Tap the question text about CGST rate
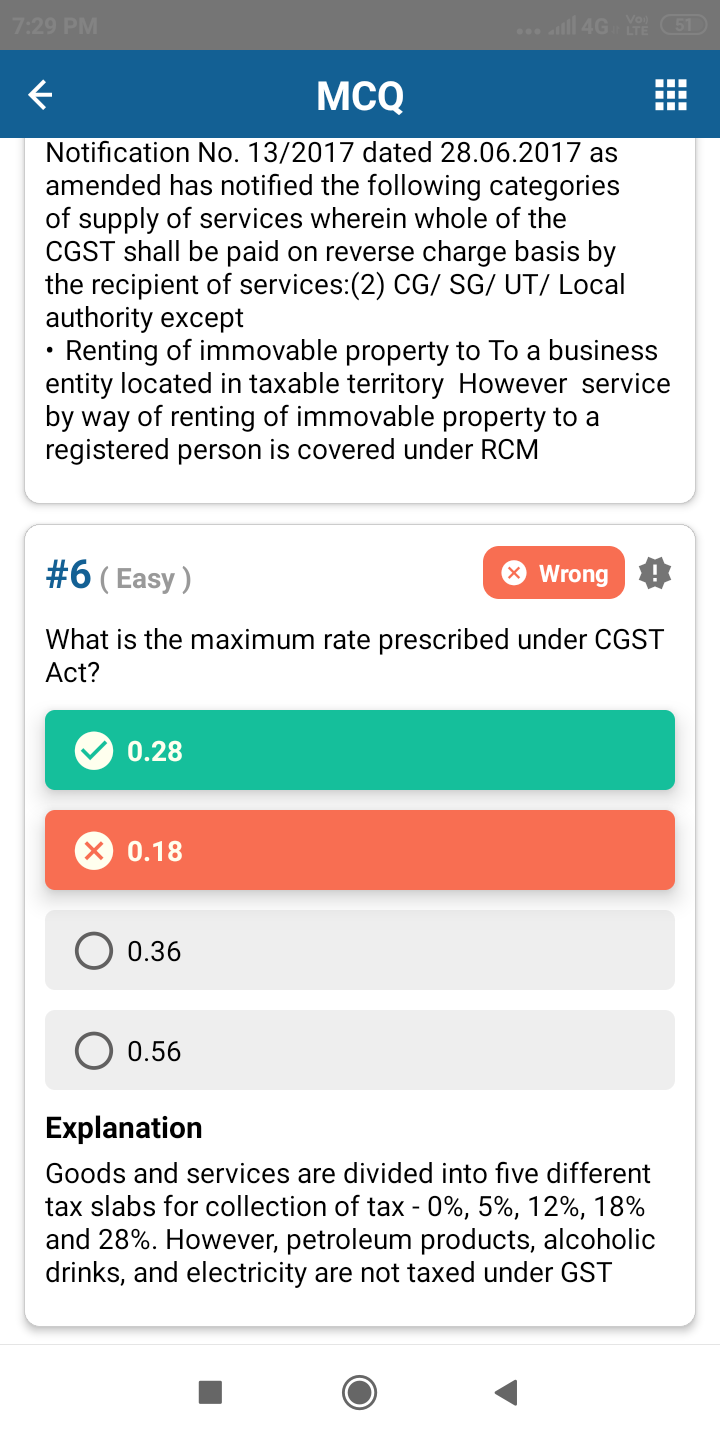 [x=355, y=655]
